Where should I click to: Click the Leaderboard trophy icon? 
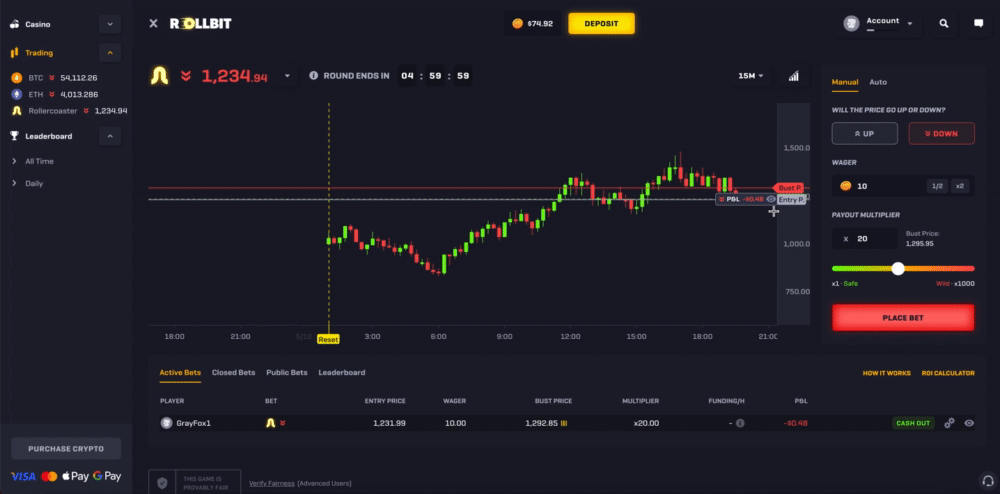[15, 136]
